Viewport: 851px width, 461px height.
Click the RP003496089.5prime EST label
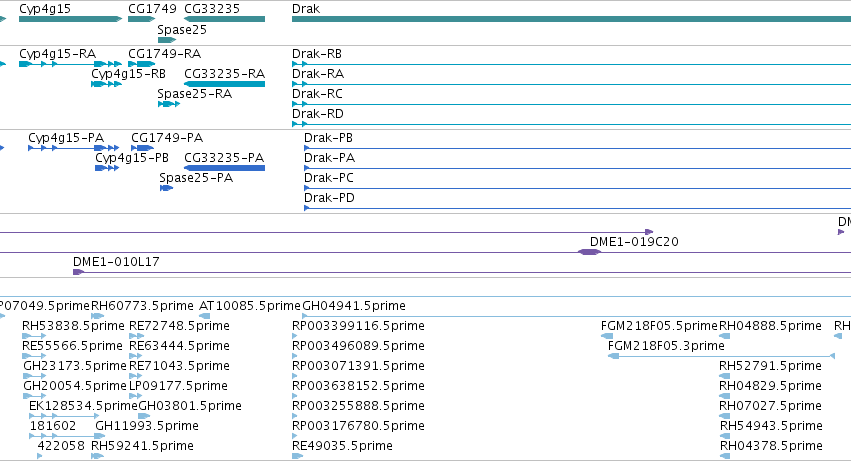coord(358,346)
